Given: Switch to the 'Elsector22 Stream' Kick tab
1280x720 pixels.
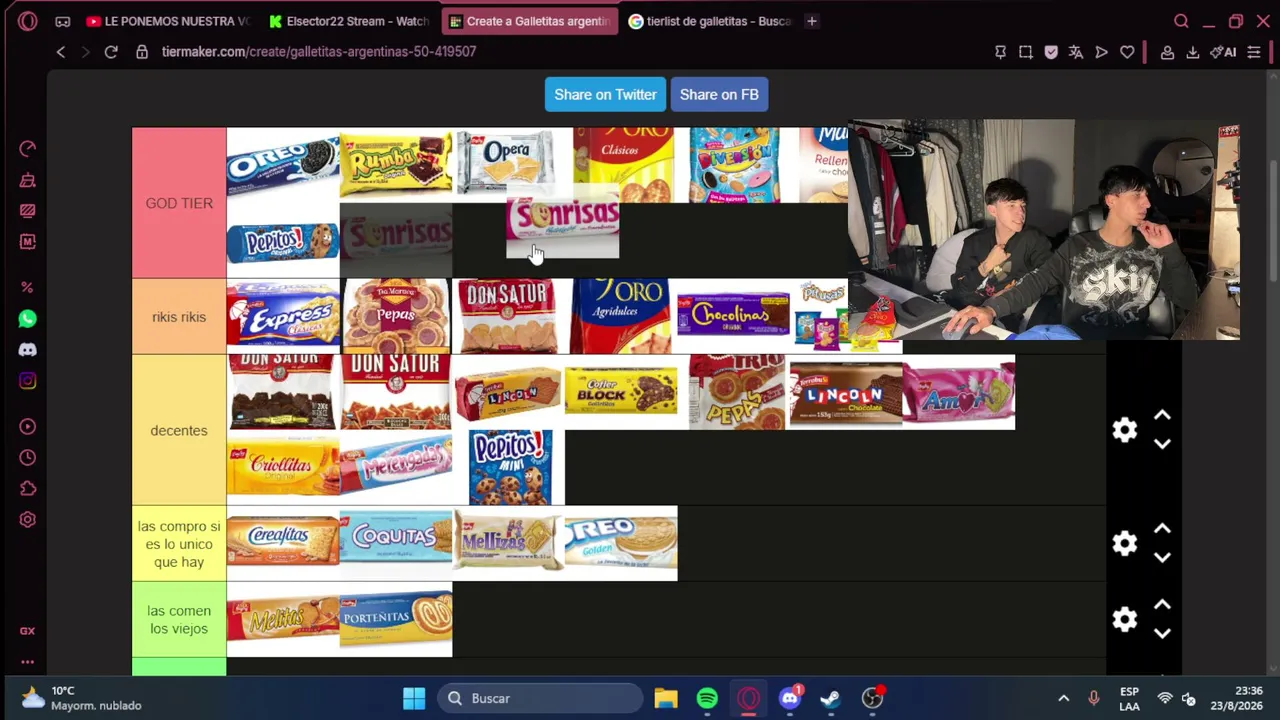Looking at the screenshot, I should click(x=348, y=21).
